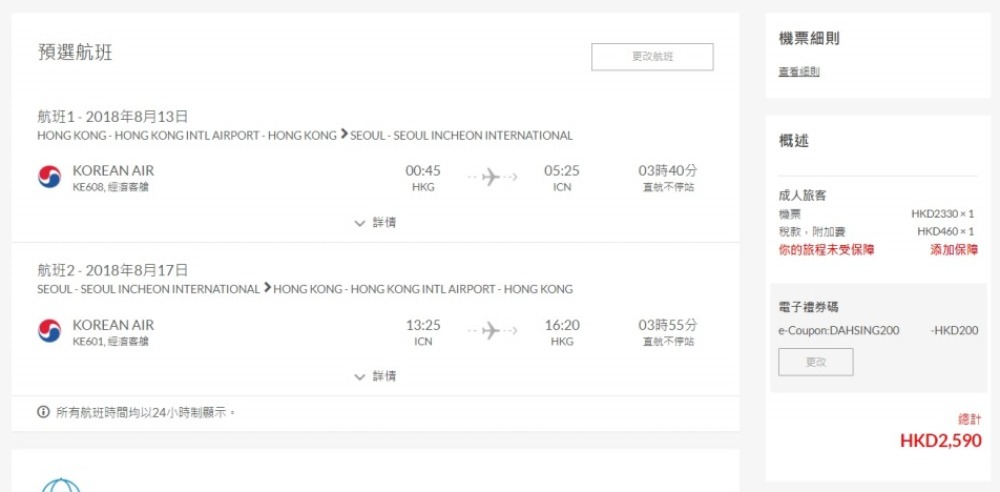The width and height of the screenshot is (1000, 492).
Task: Click the 航班1 - 2018年8月13日 heading
Action: [x=113, y=117]
